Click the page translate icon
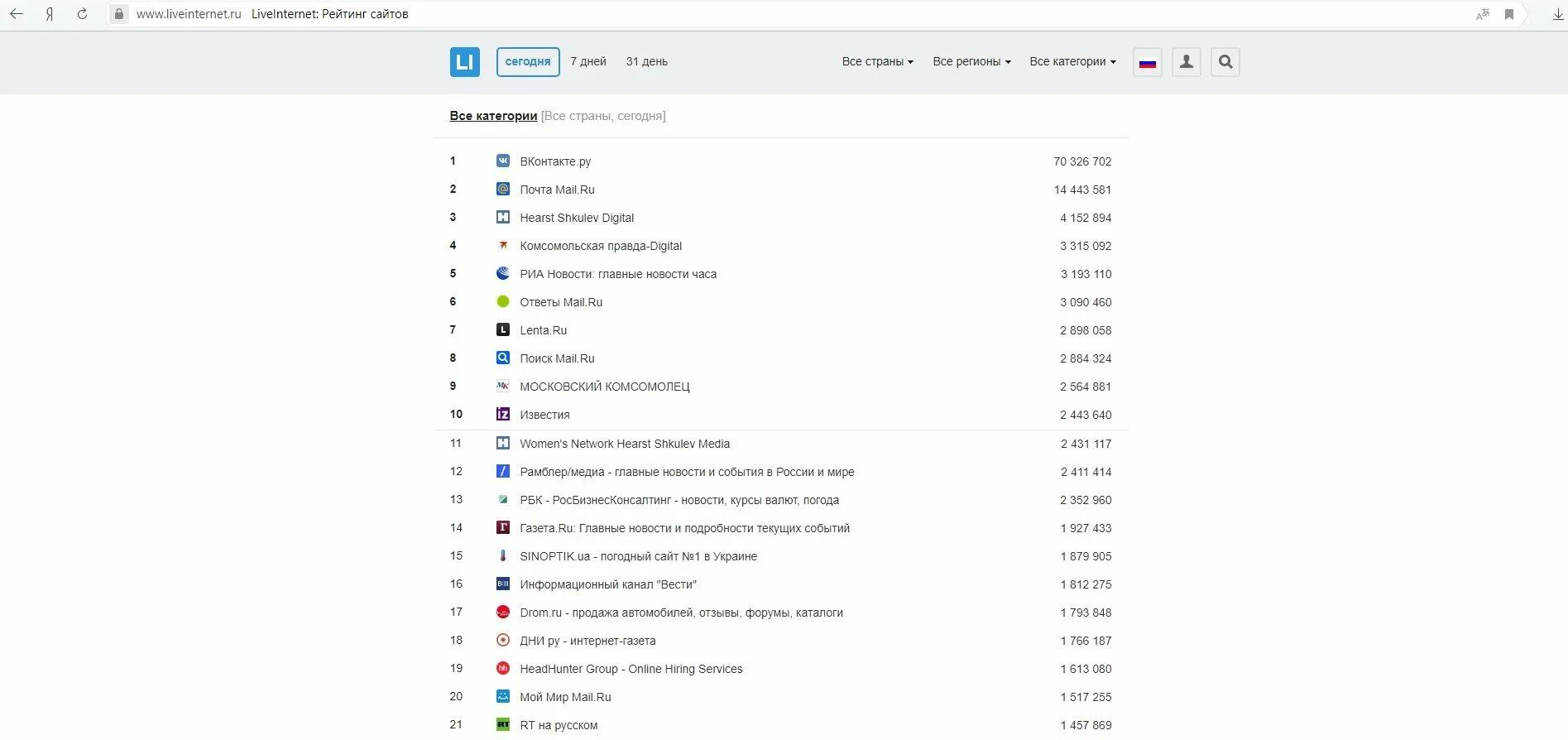Image resolution: width=1568 pixels, height=740 pixels. 1482,14
